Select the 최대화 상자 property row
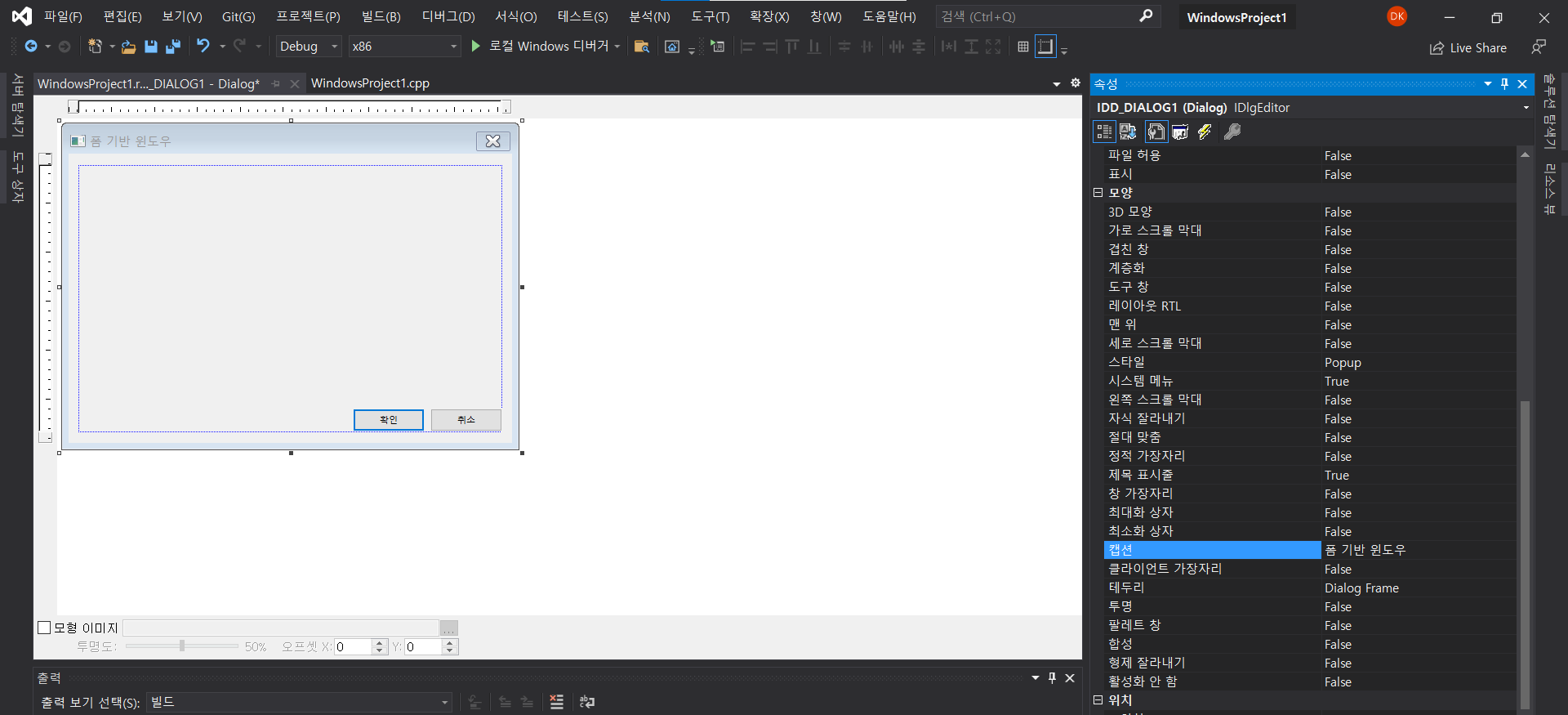The height and width of the screenshot is (715, 1568). [x=1310, y=512]
